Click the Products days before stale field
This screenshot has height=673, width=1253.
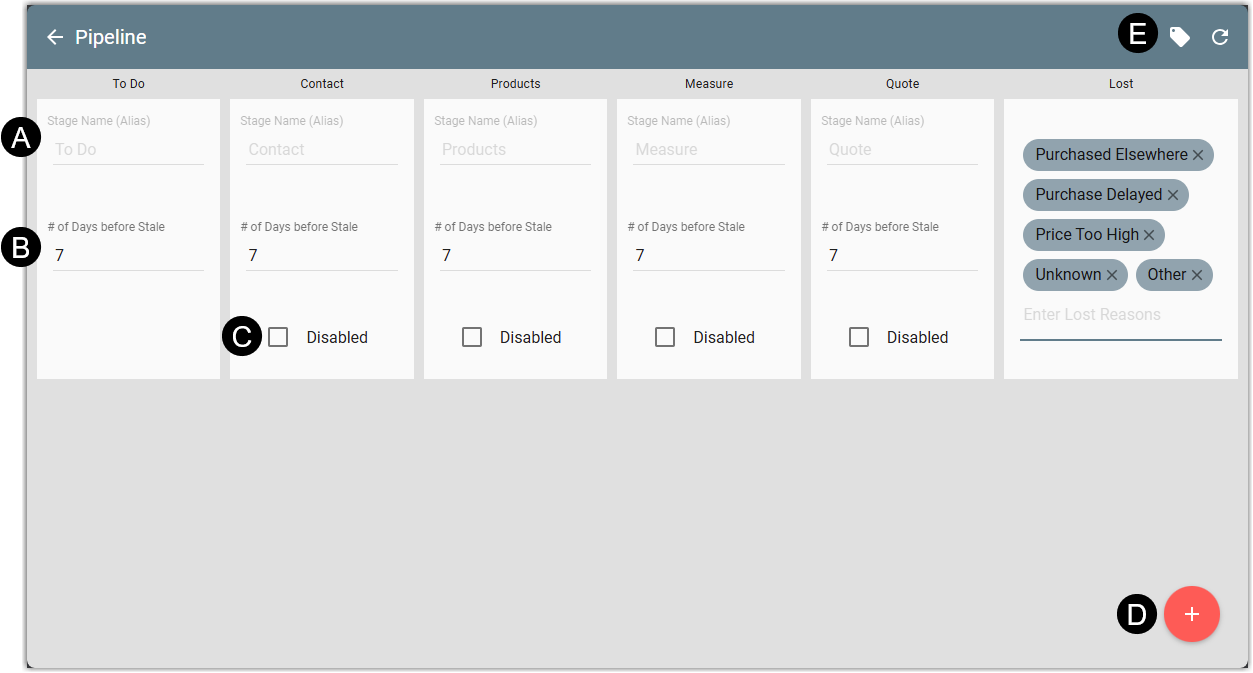(515, 256)
